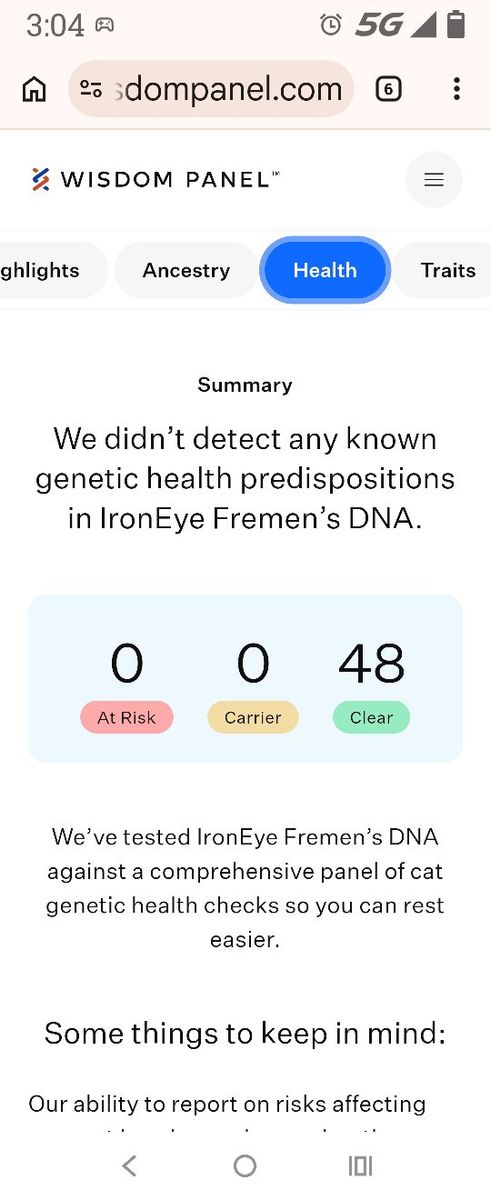Image resolution: width=491 pixels, height=1200 pixels.
Task: Tap the wisdompanel.com address bar
Action: click(x=212, y=89)
